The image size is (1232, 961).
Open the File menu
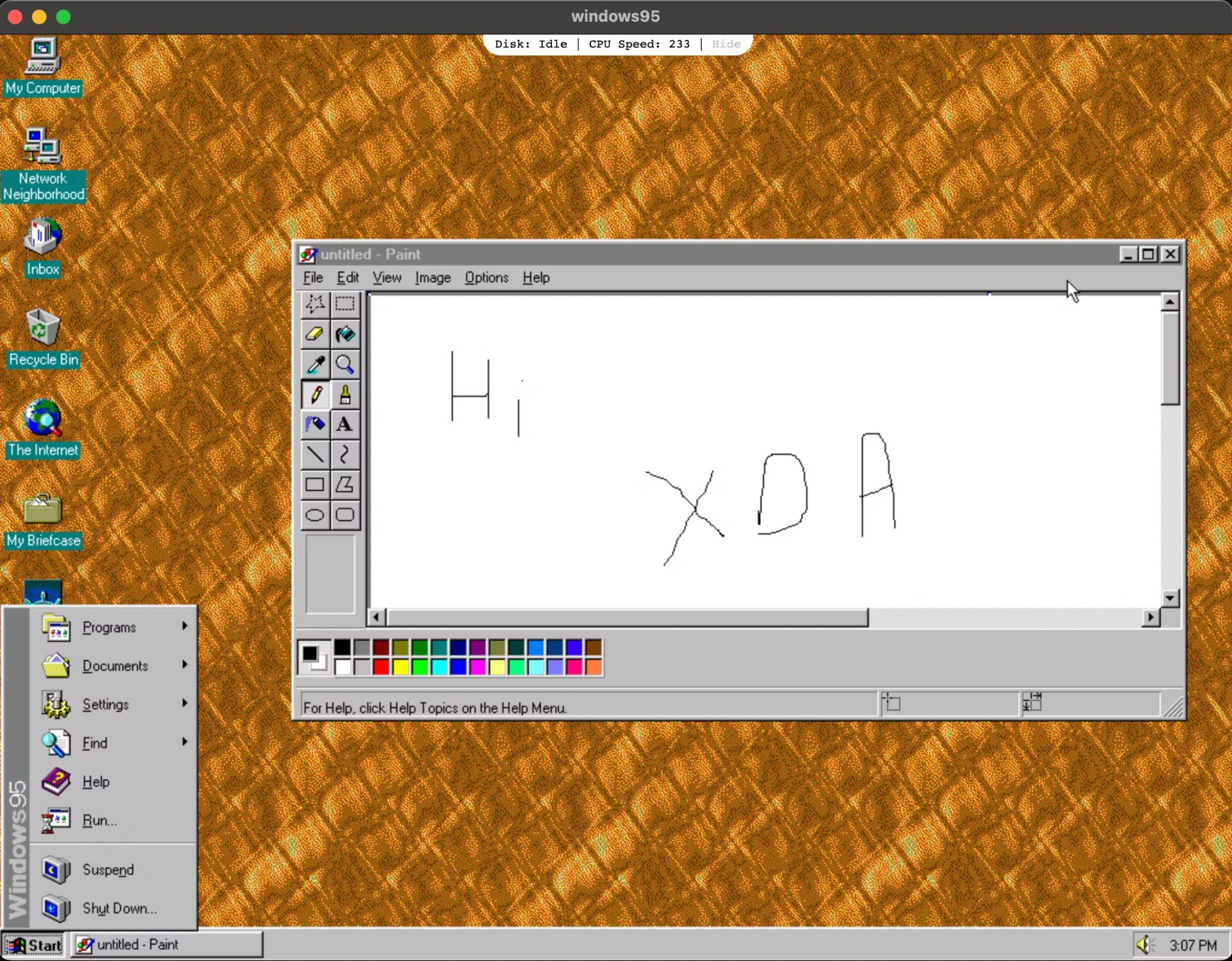pos(312,277)
